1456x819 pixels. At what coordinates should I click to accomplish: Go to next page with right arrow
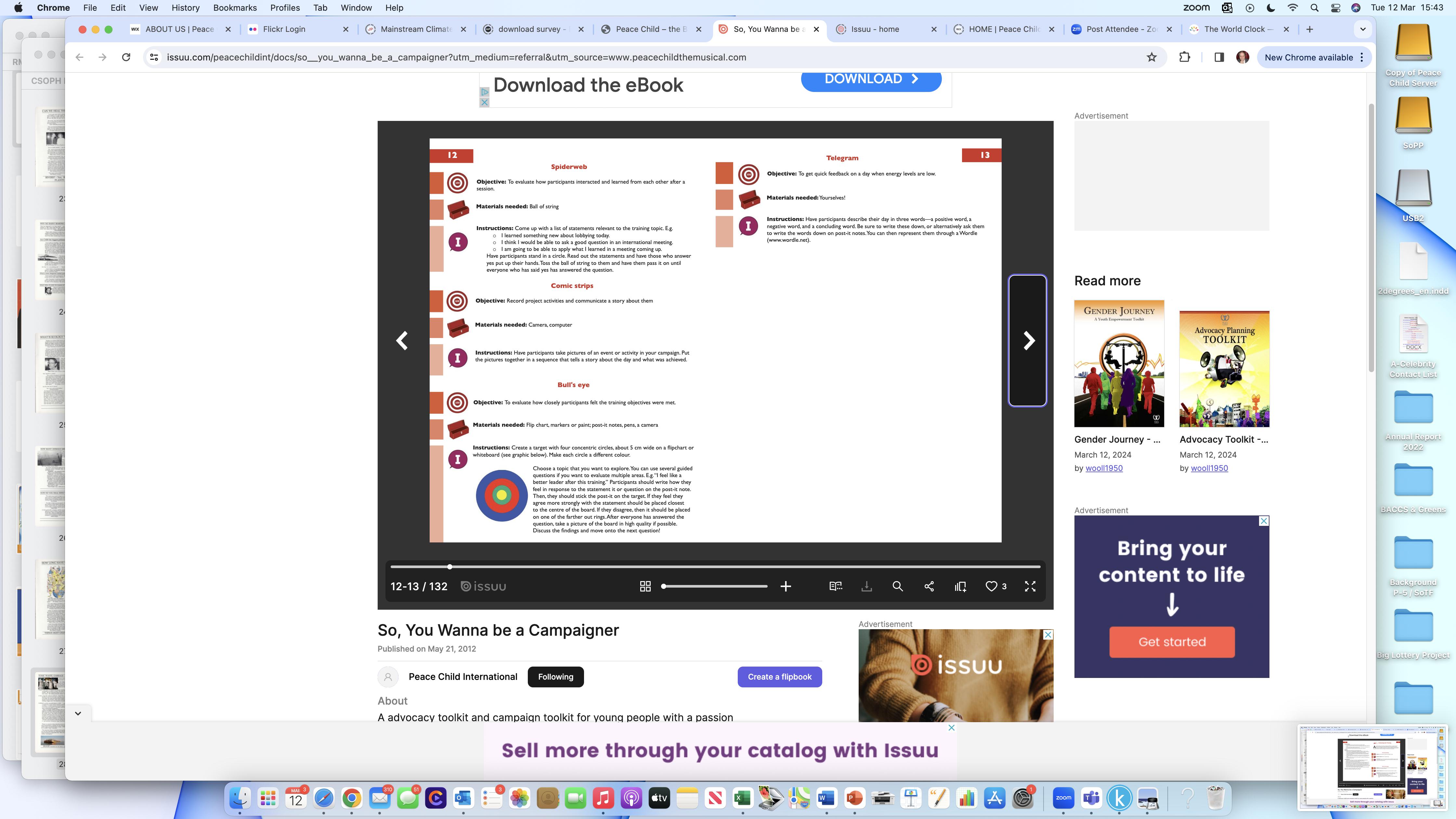coord(1028,341)
